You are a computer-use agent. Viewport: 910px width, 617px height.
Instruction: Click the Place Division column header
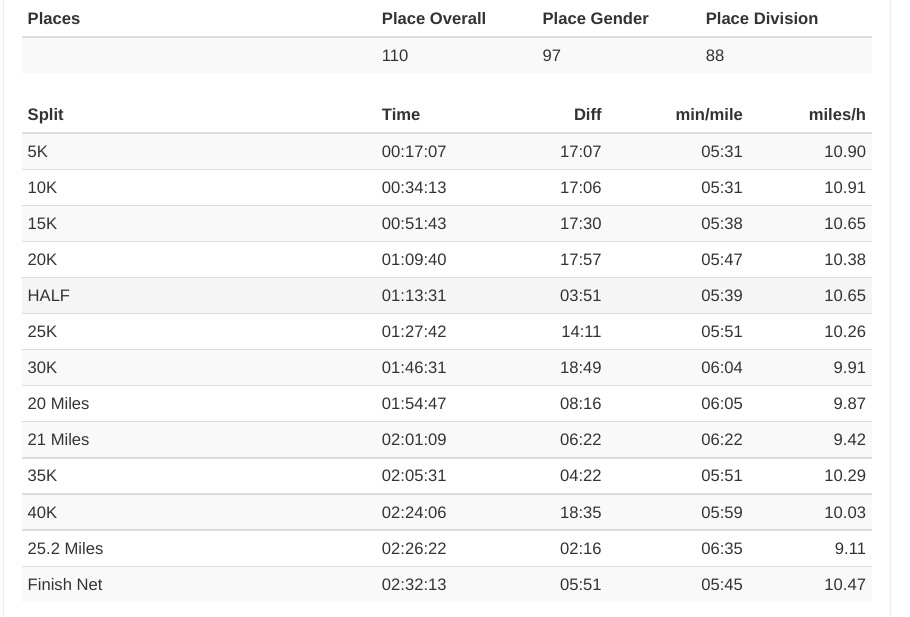tap(761, 18)
